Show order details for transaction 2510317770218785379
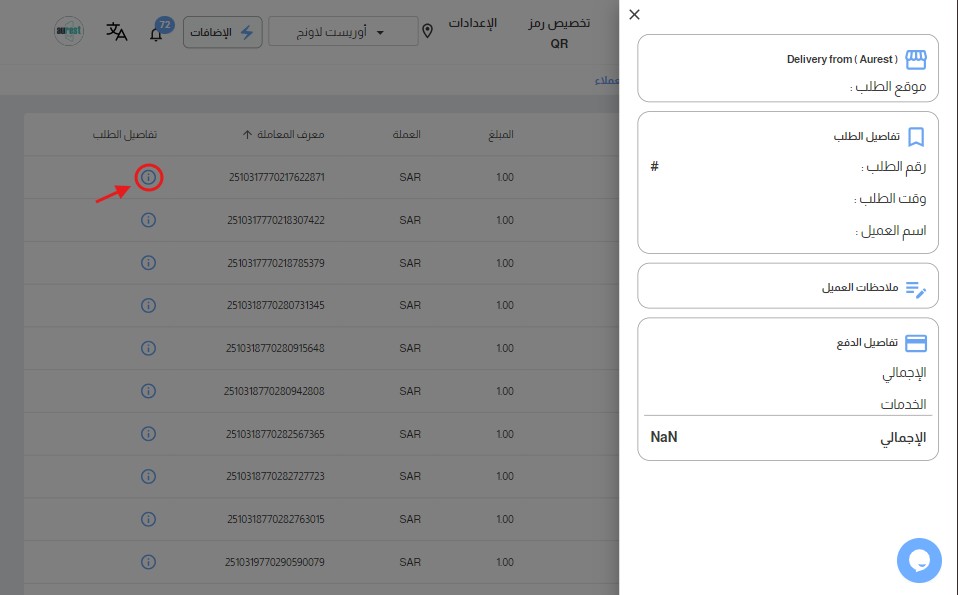This screenshot has height=595, width=958. pos(148,263)
